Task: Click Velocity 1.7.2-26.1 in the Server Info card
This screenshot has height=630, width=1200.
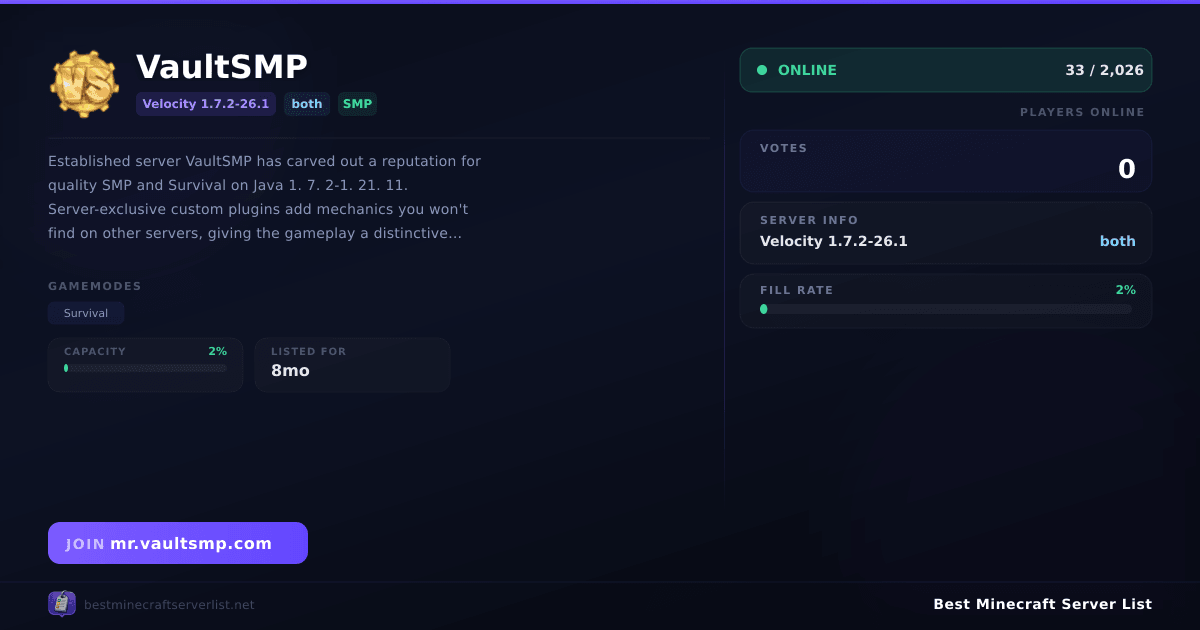Action: point(834,241)
